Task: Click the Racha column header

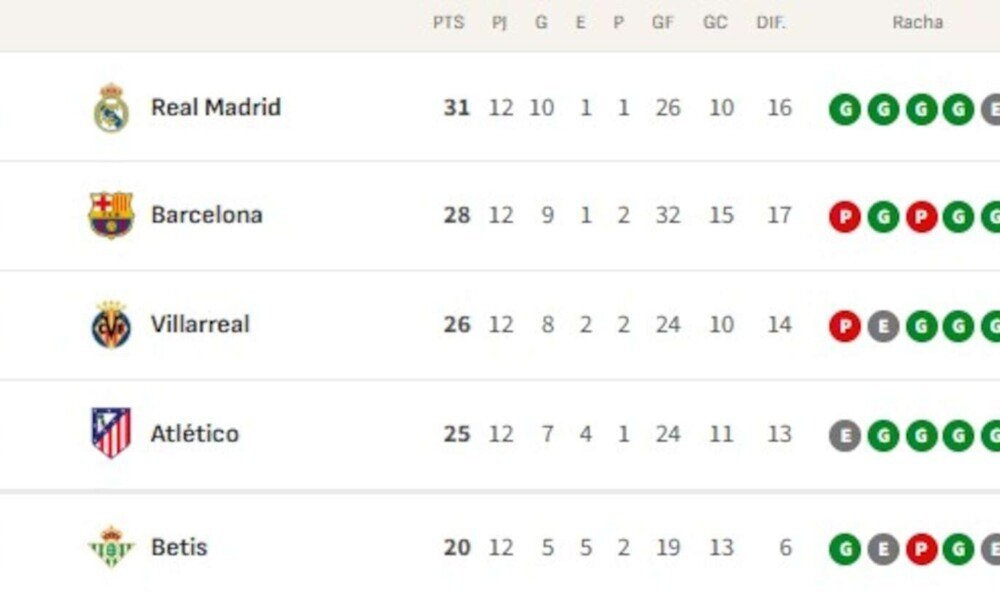Action: (918, 22)
